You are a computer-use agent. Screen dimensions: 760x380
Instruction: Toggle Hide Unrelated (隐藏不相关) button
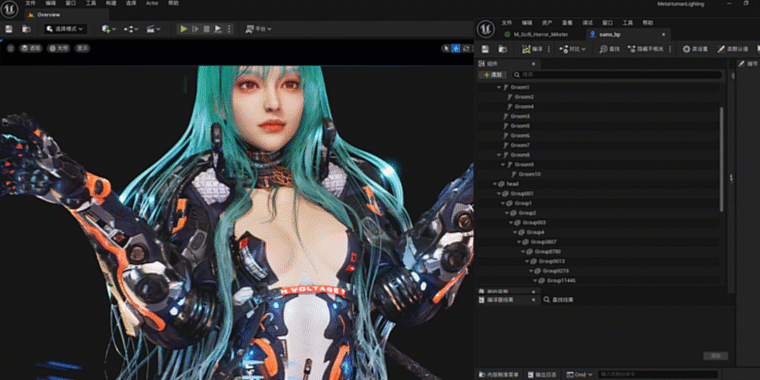pyautogui.click(x=647, y=49)
